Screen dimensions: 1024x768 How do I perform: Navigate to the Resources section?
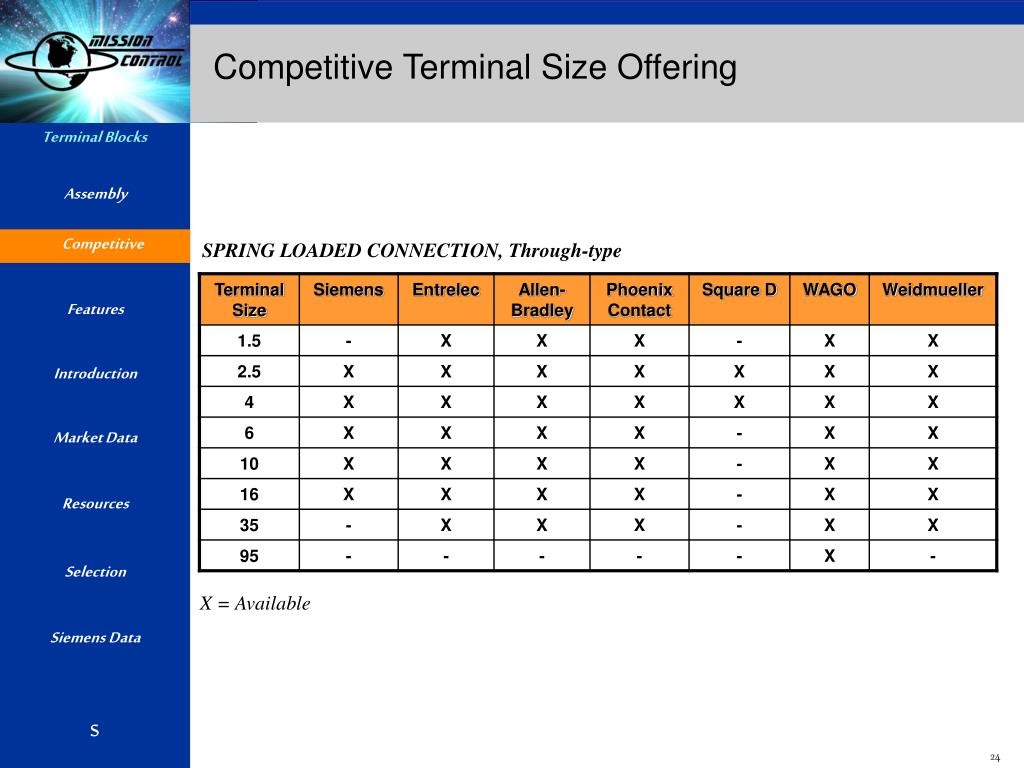pos(96,504)
